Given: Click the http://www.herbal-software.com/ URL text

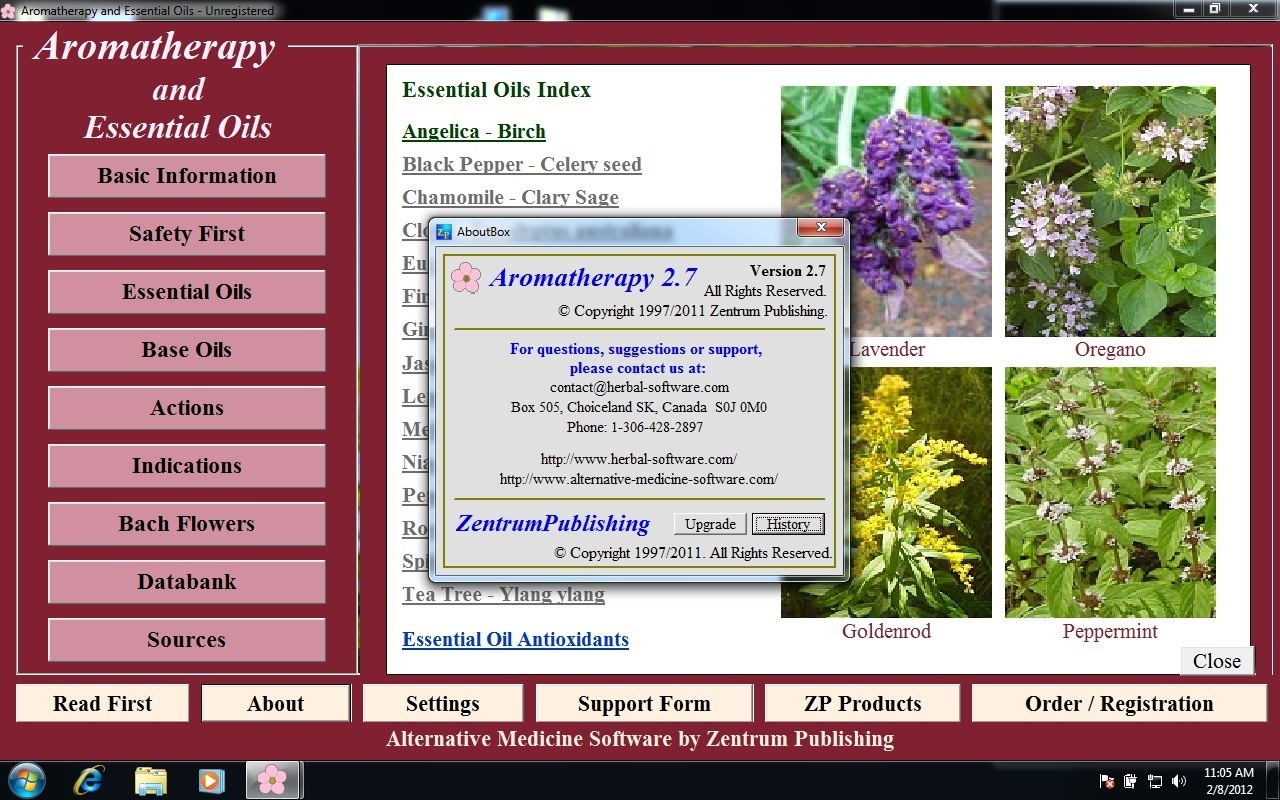Looking at the screenshot, I should click(639, 459).
